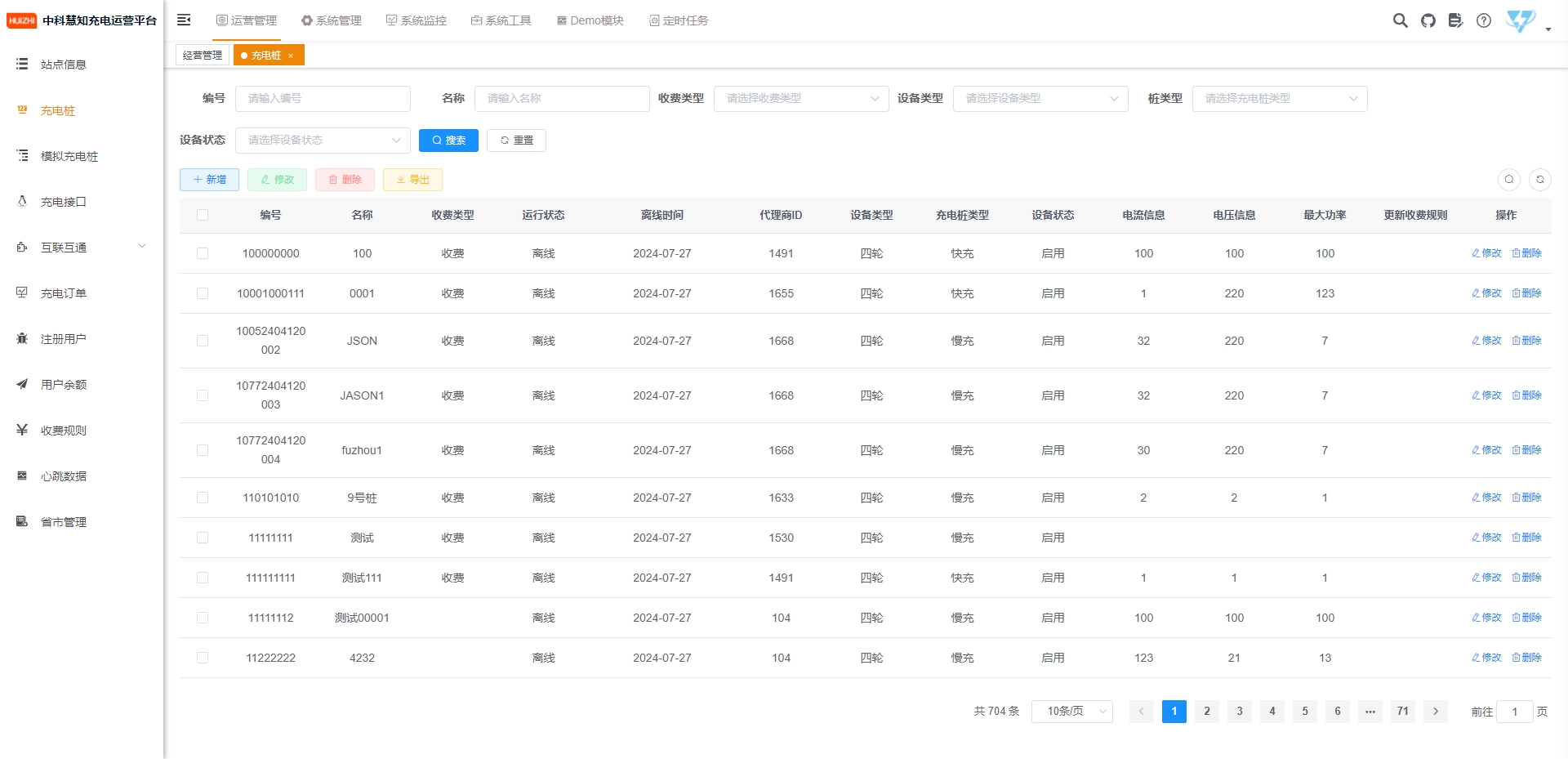1568x759 pixels.
Task: Click the 新增 add button
Action: coord(209,180)
